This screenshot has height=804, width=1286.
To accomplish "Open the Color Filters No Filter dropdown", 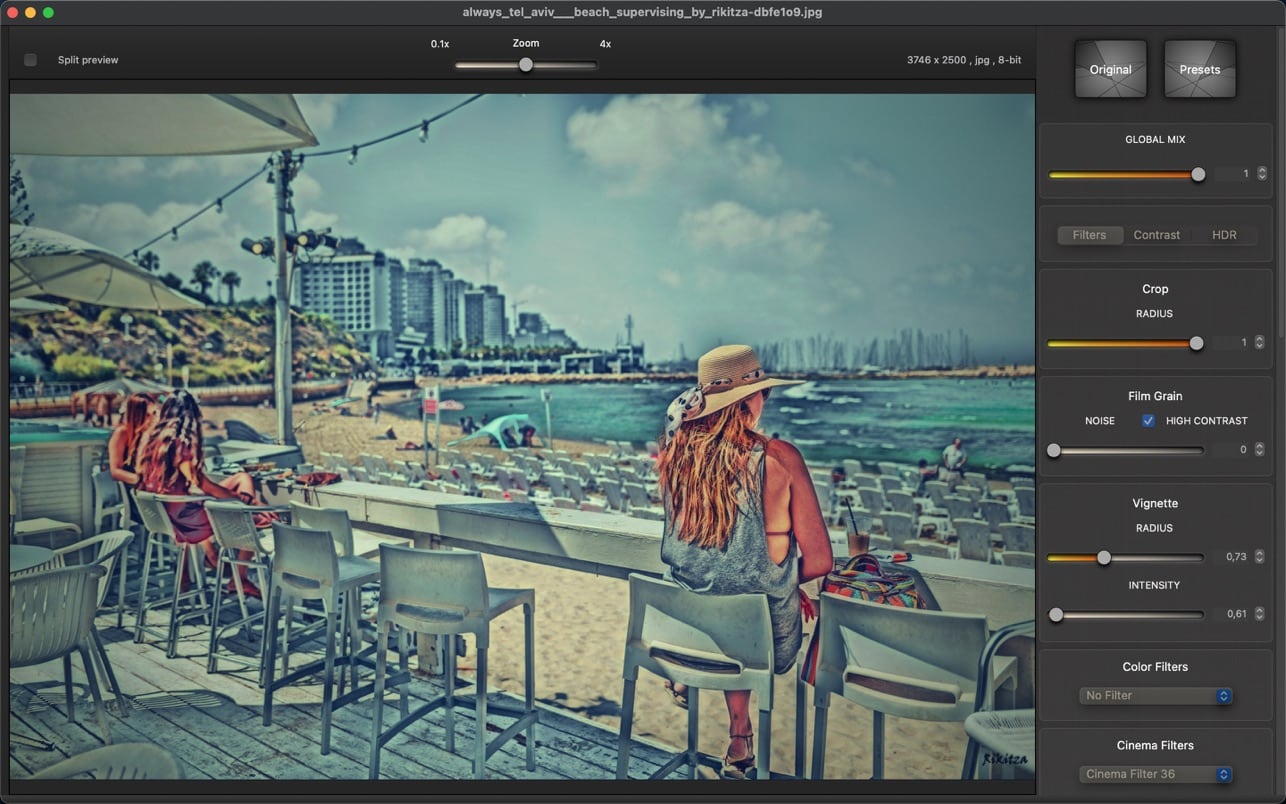I will click(1155, 695).
